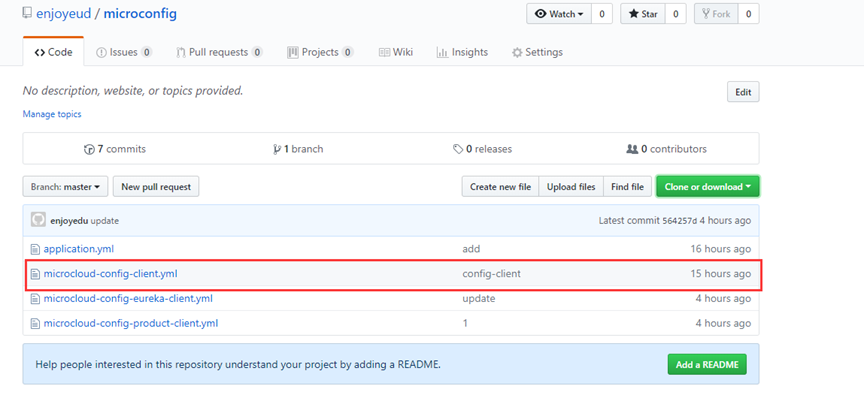
Task: Click the branch icon beside 1 branch
Action: click(277, 149)
